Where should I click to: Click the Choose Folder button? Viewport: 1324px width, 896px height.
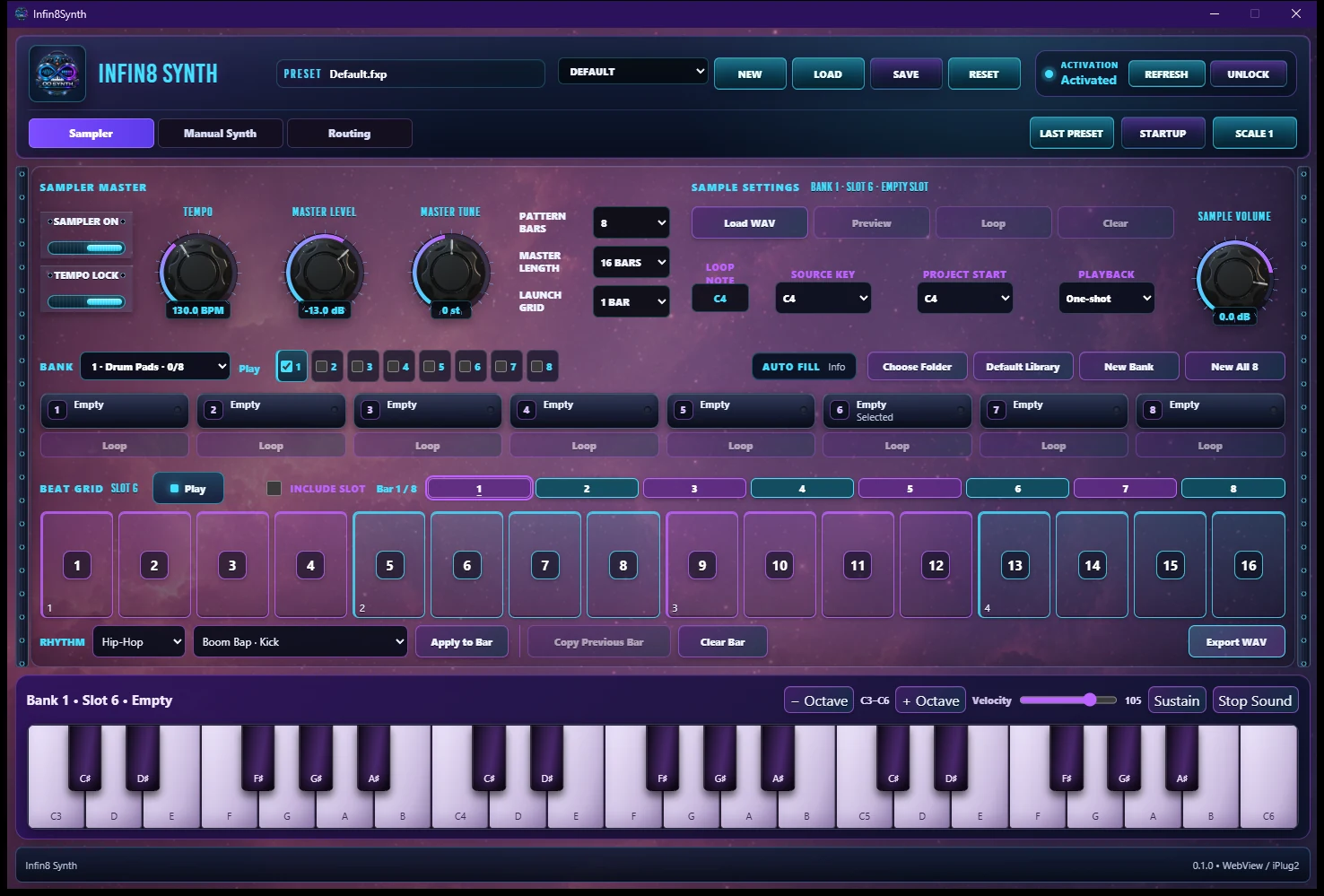coord(917,366)
